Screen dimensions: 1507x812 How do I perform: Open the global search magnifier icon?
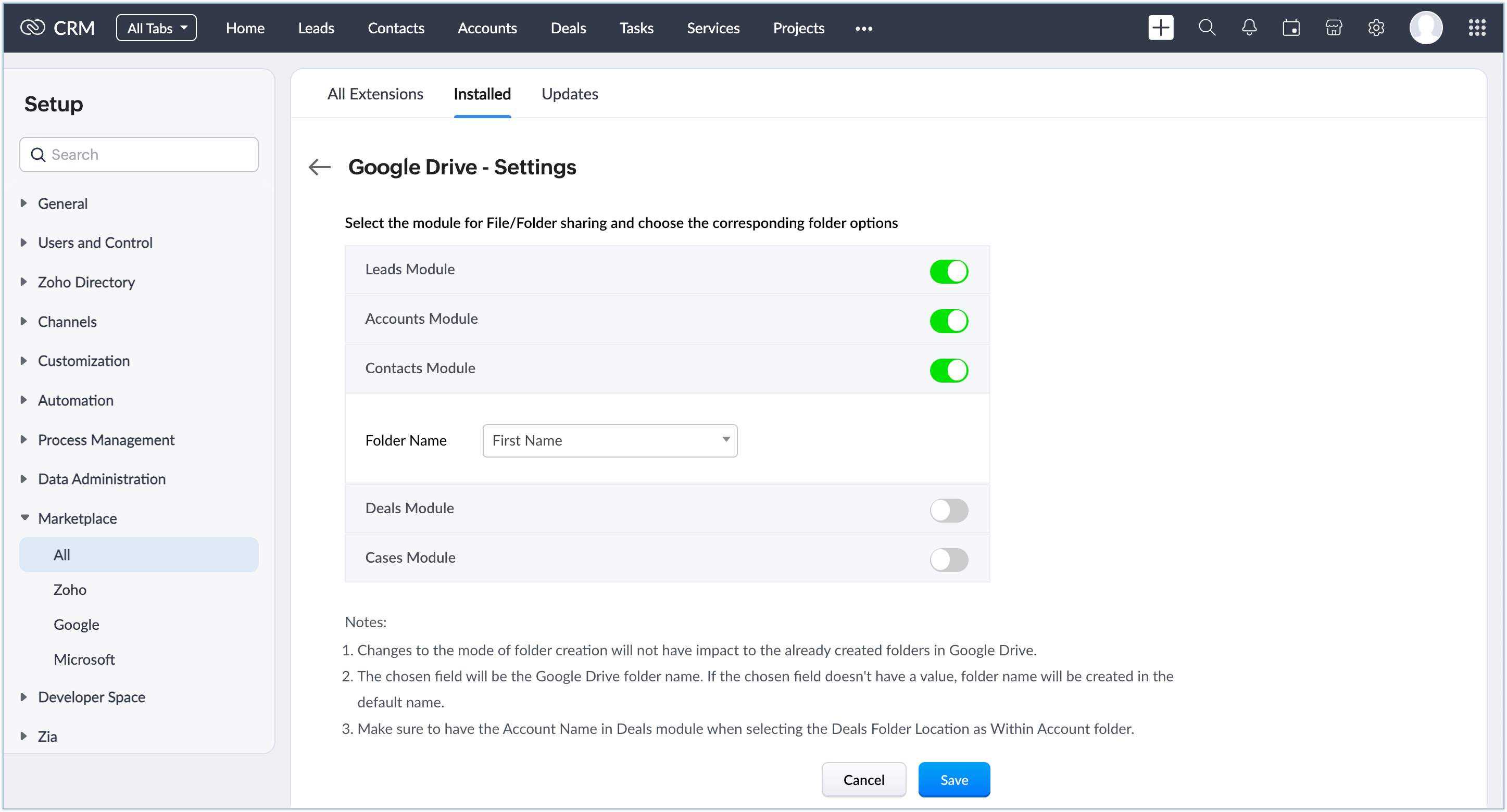[x=1207, y=28]
